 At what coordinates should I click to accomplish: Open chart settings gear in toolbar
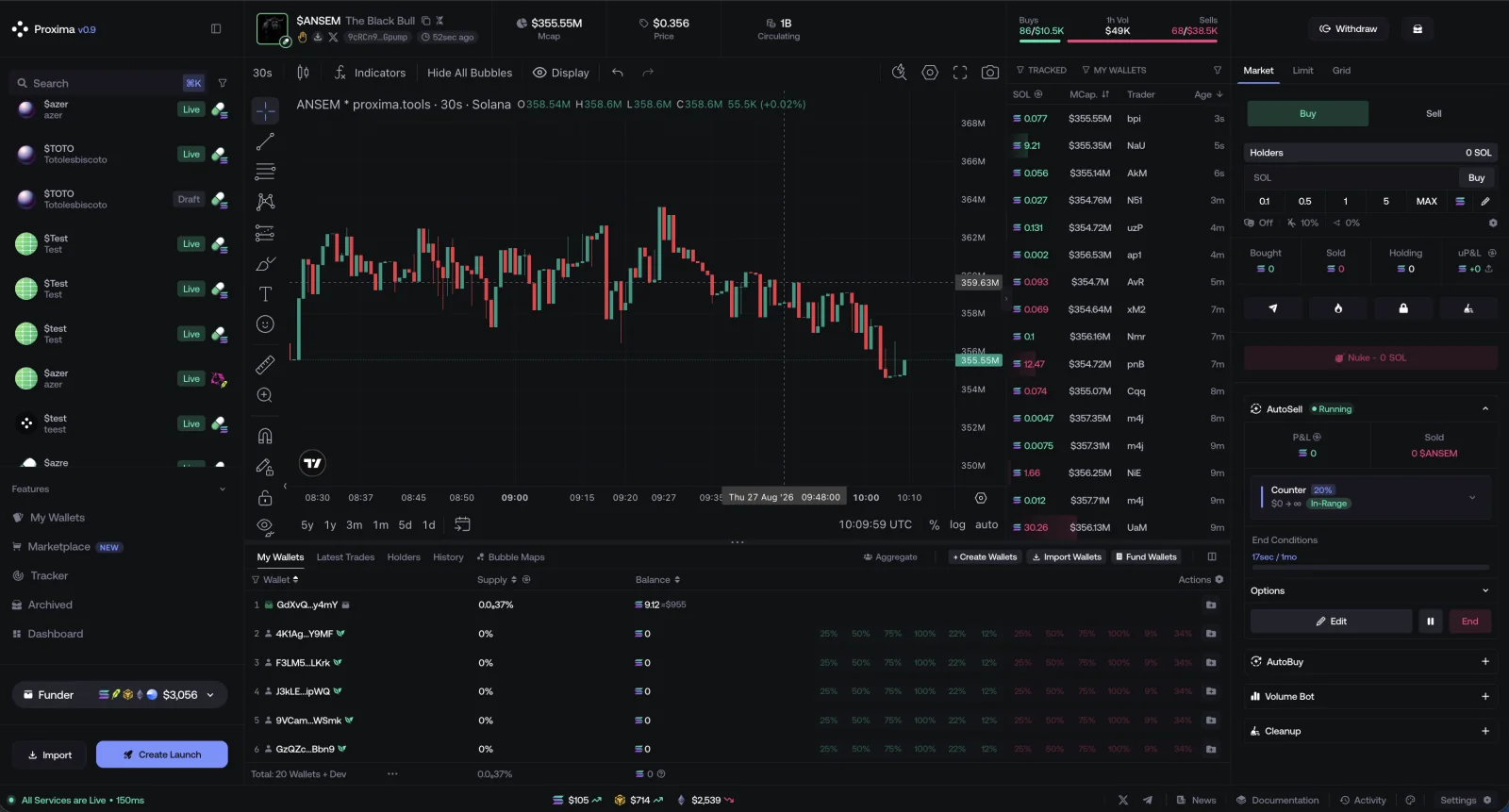tap(930, 73)
